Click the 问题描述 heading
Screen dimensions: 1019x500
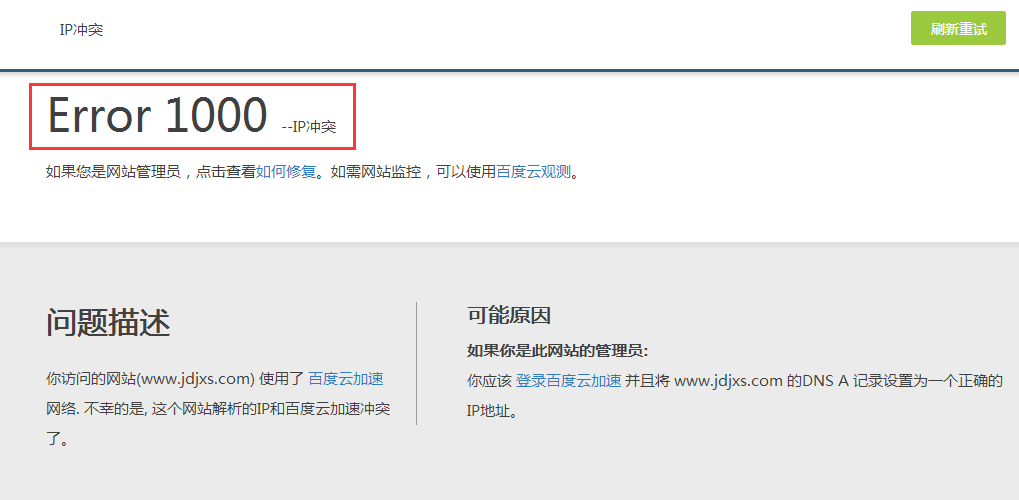[x=108, y=322]
